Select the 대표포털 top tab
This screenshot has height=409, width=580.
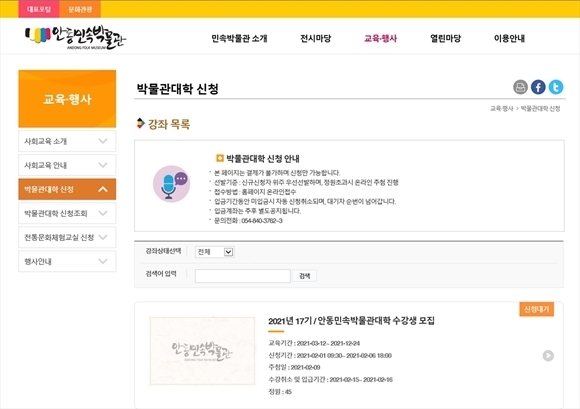point(39,9)
